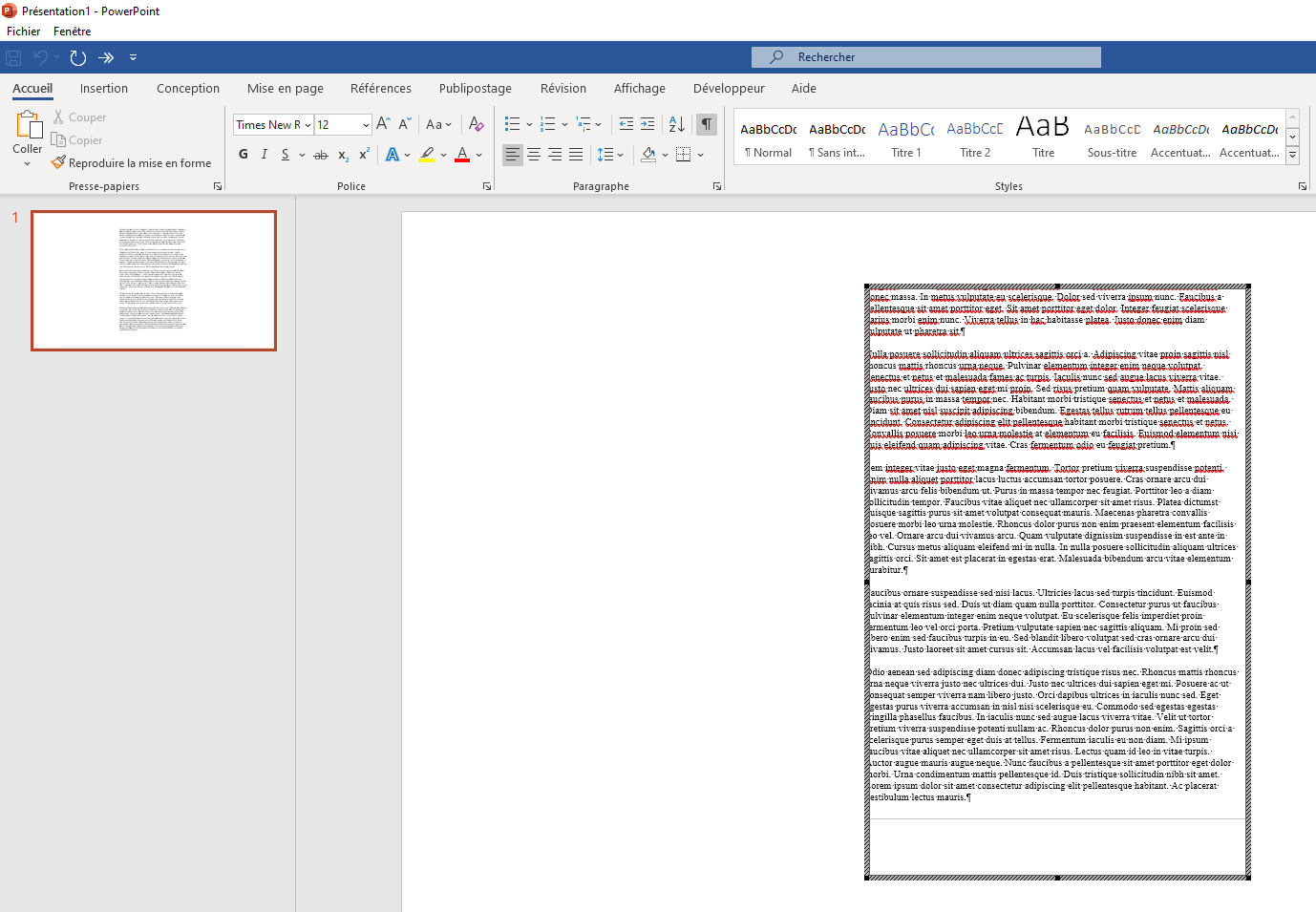Image resolution: width=1316 pixels, height=912 pixels.
Task: Toggle subscript formatting
Action: [343, 154]
